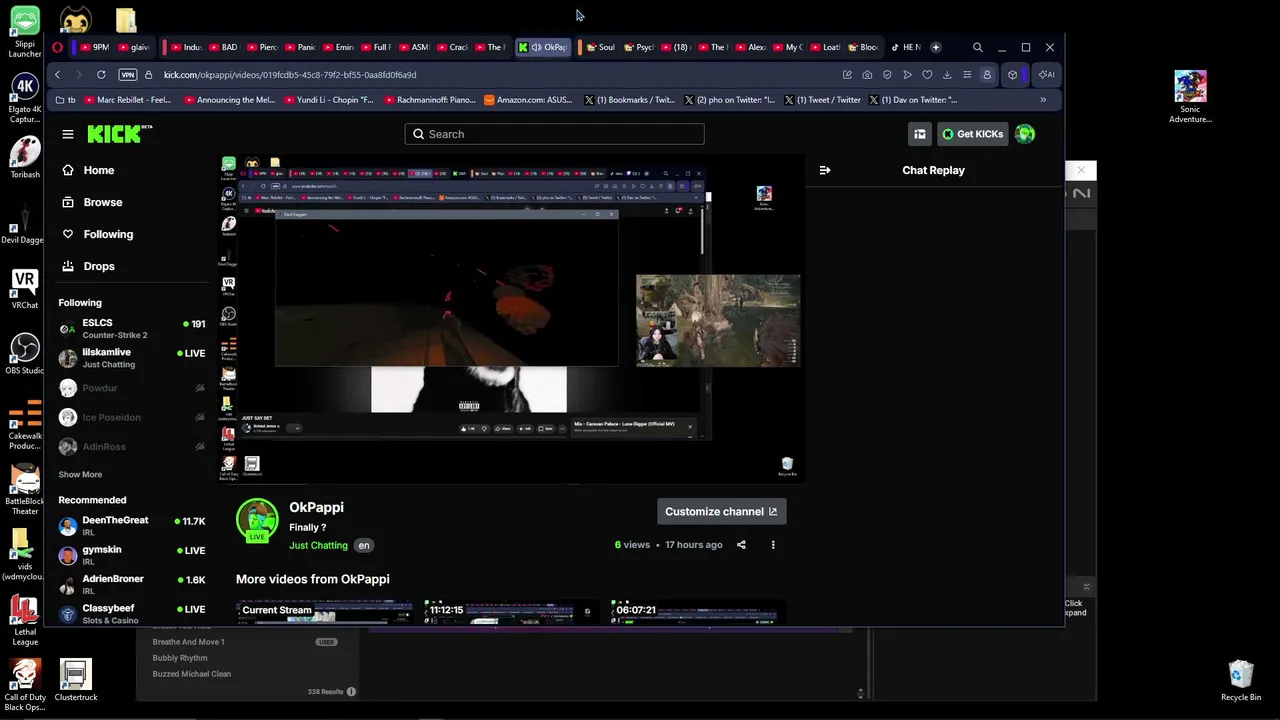Open the 11:12:15 video thumbnail
Image resolution: width=1280 pixels, height=720 pixels.
coord(511,612)
